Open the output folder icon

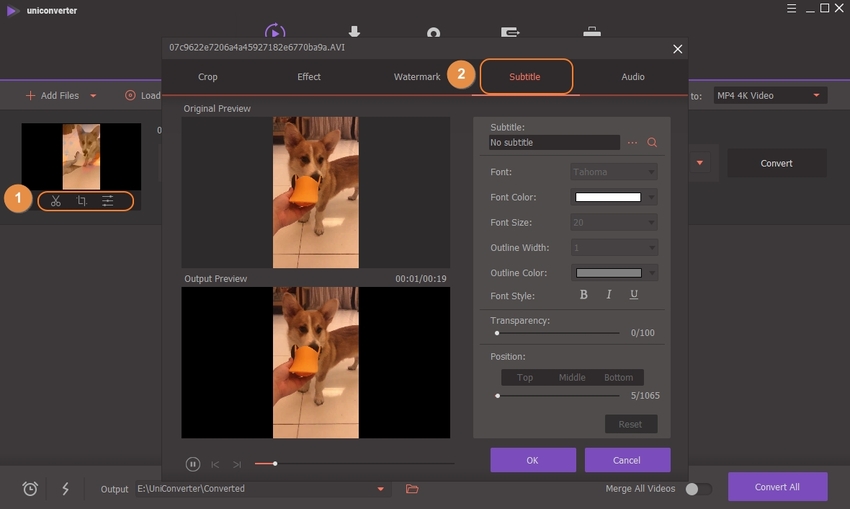pos(412,489)
